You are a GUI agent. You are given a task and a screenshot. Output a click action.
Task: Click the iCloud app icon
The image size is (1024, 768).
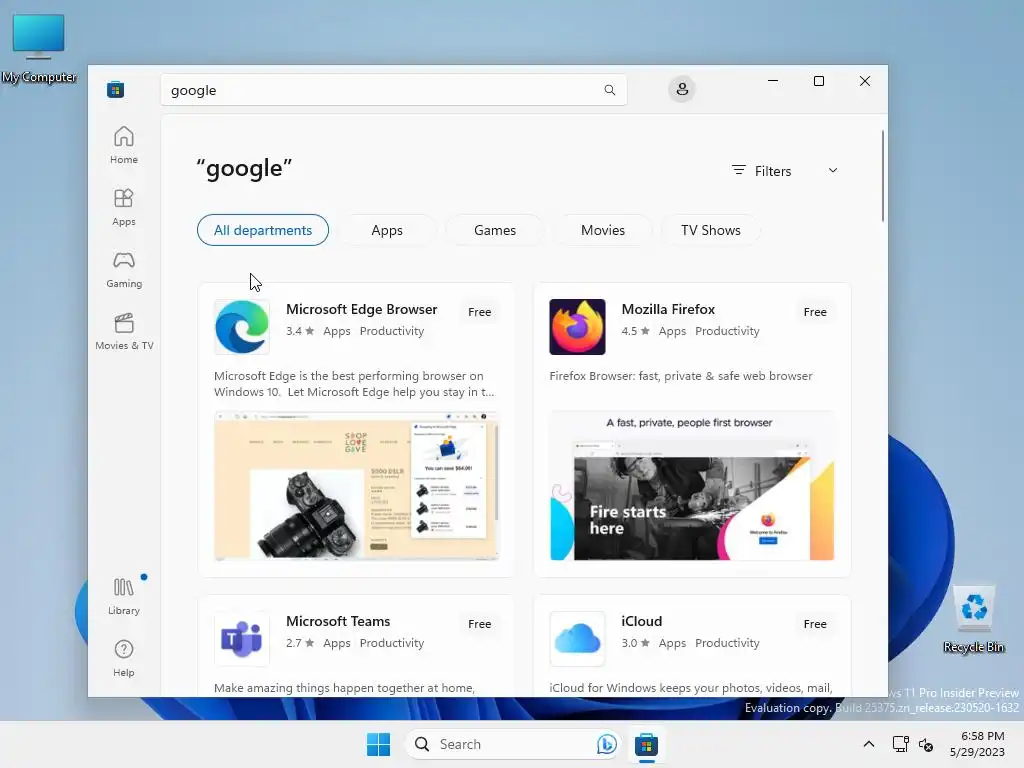pyautogui.click(x=577, y=639)
